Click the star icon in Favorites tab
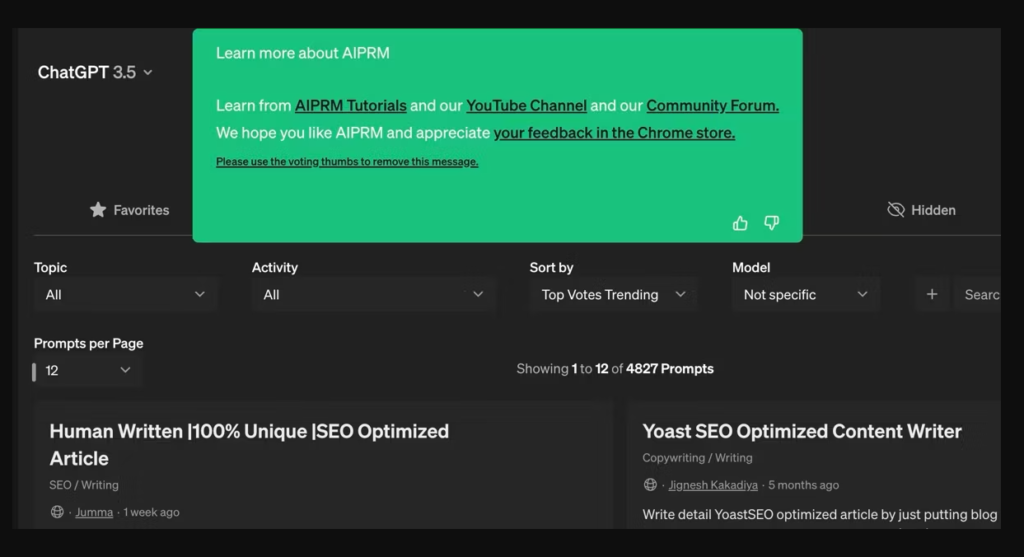Screen dimensions: 1024x557 [98, 210]
